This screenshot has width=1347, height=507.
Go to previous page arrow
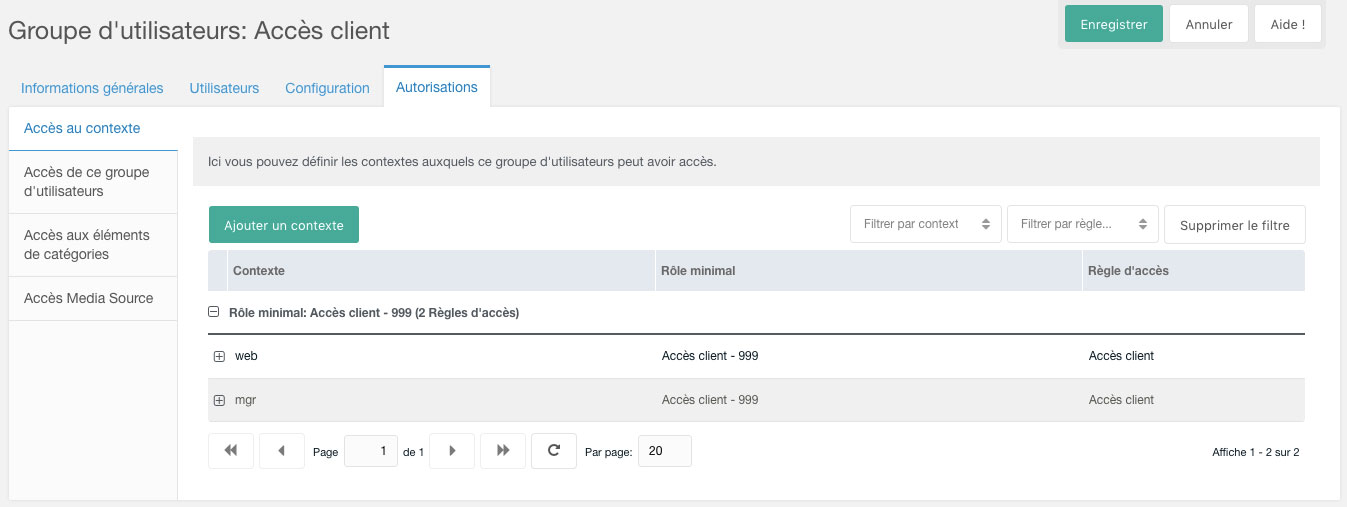(x=282, y=451)
